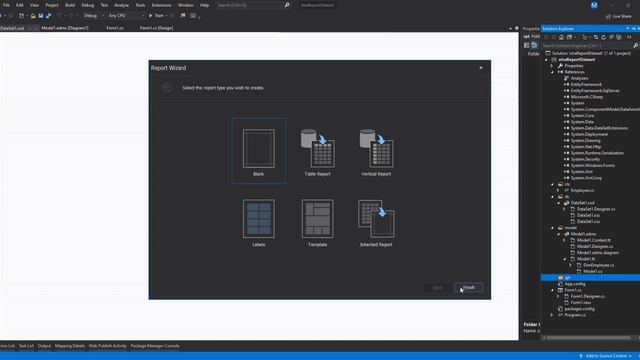The image size is (640, 360).
Task: Open the Build menu
Action: coord(70,5)
